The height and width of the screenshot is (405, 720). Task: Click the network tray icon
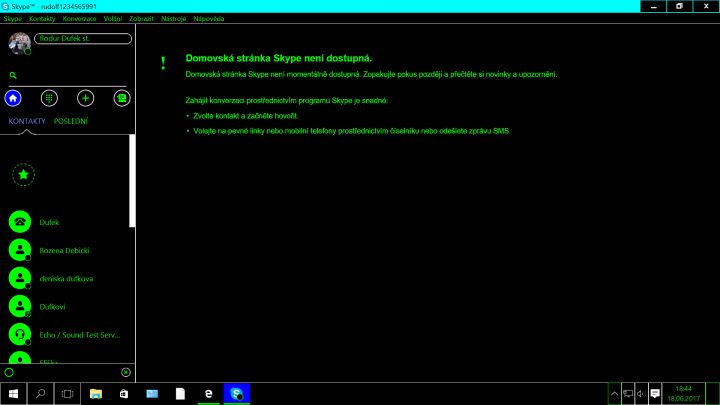(x=628, y=394)
